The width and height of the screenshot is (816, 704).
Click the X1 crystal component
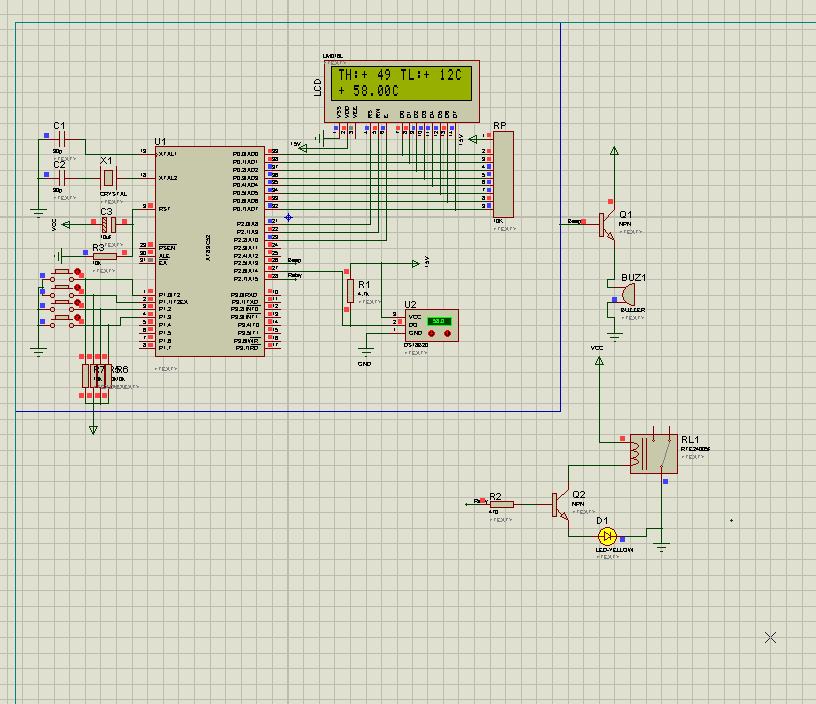[x=108, y=178]
